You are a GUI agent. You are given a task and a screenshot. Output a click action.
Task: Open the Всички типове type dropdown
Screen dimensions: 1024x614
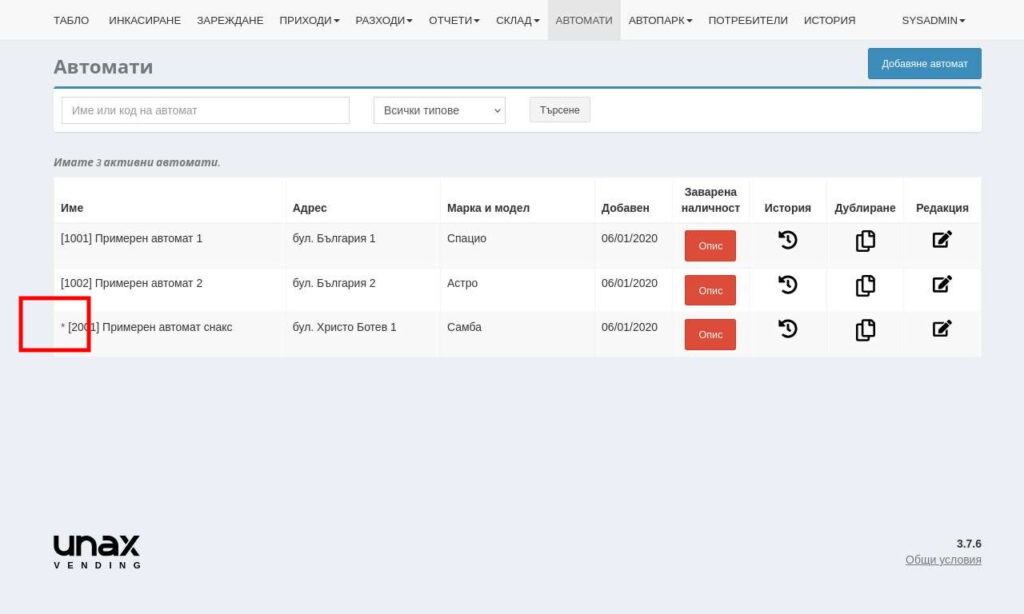(x=440, y=110)
